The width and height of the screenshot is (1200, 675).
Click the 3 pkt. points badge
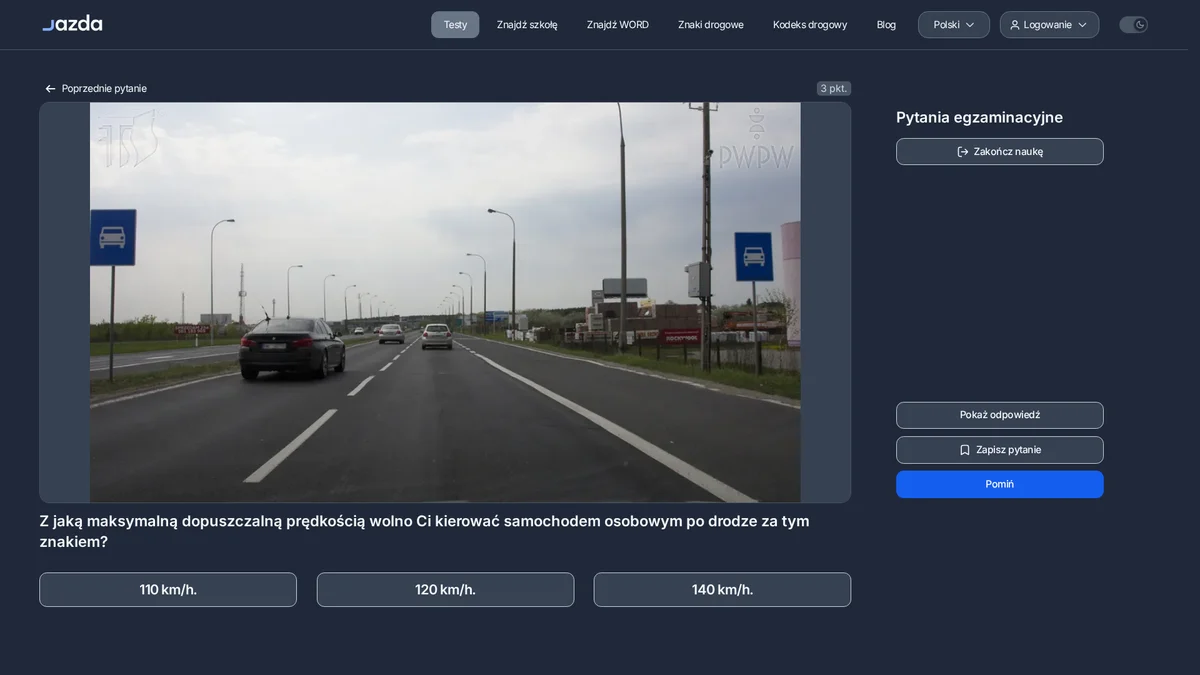(x=834, y=89)
